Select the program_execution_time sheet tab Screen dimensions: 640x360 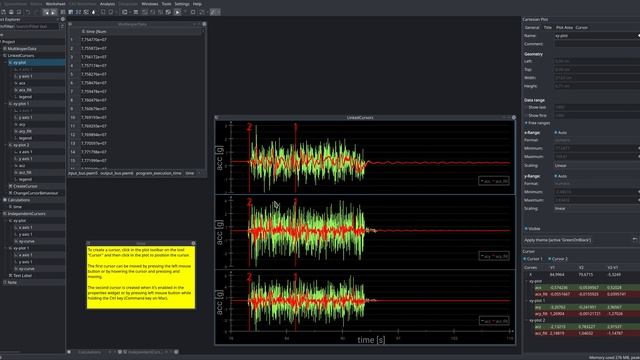point(158,173)
